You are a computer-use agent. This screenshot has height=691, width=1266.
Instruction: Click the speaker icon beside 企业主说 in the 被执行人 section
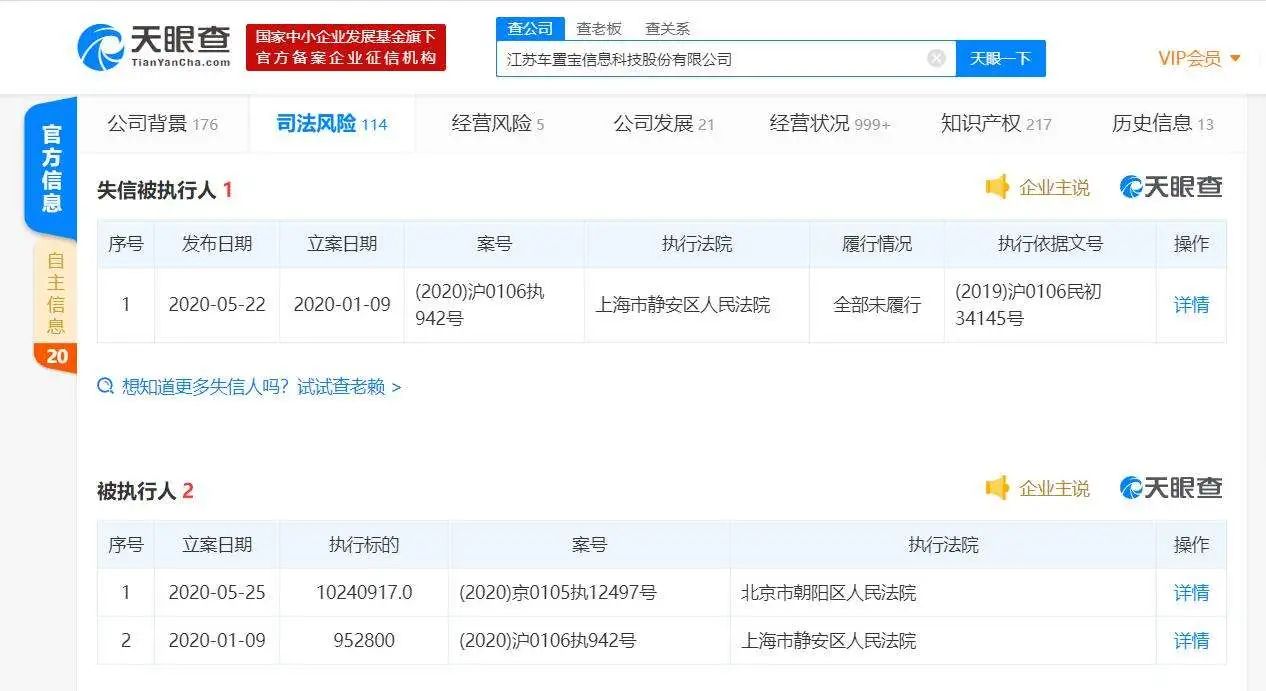[x=997, y=488]
